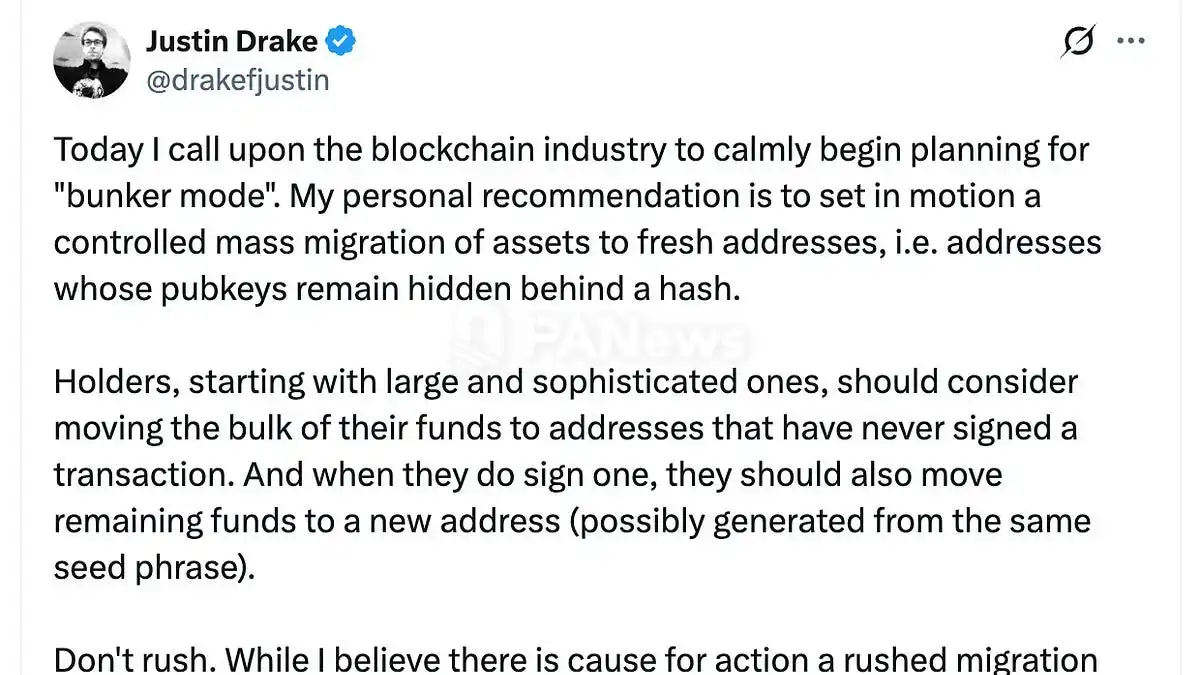Image resolution: width=1200 pixels, height=675 pixels.
Task: Click the word "hash." ending the first paragraph
Action: coord(706,289)
